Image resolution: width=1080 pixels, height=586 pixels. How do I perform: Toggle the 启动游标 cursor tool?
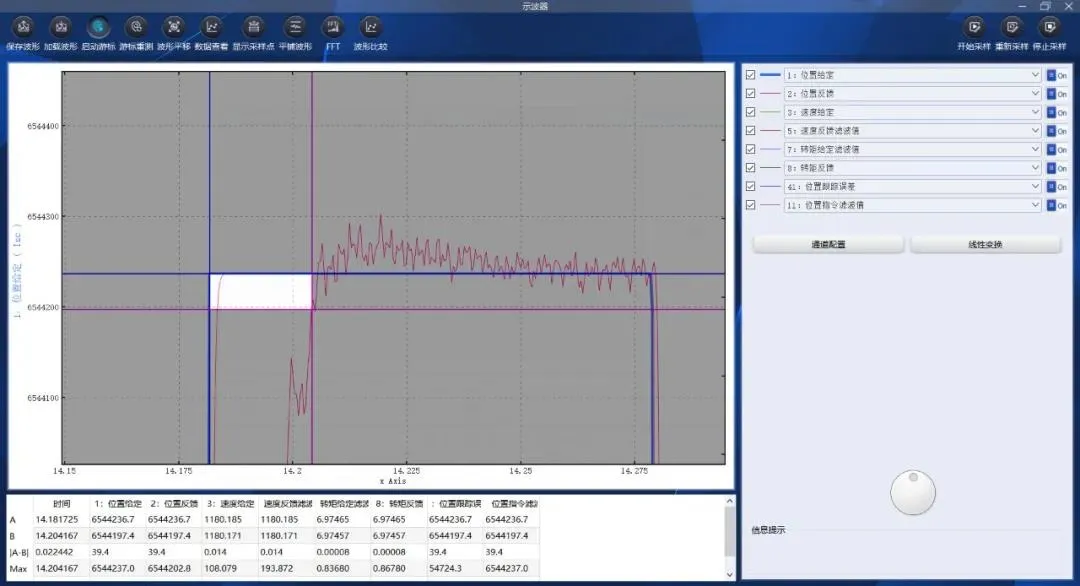tap(98, 28)
